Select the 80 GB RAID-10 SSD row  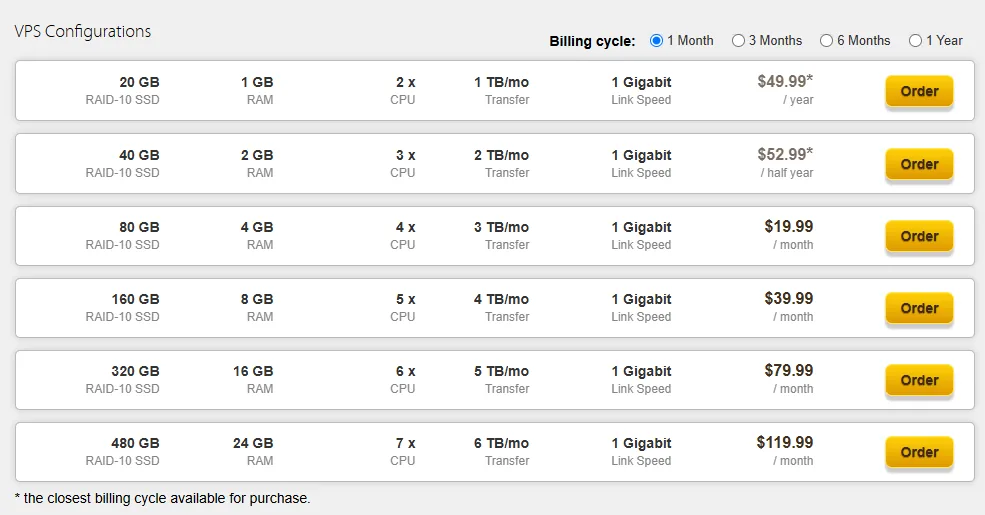495,236
